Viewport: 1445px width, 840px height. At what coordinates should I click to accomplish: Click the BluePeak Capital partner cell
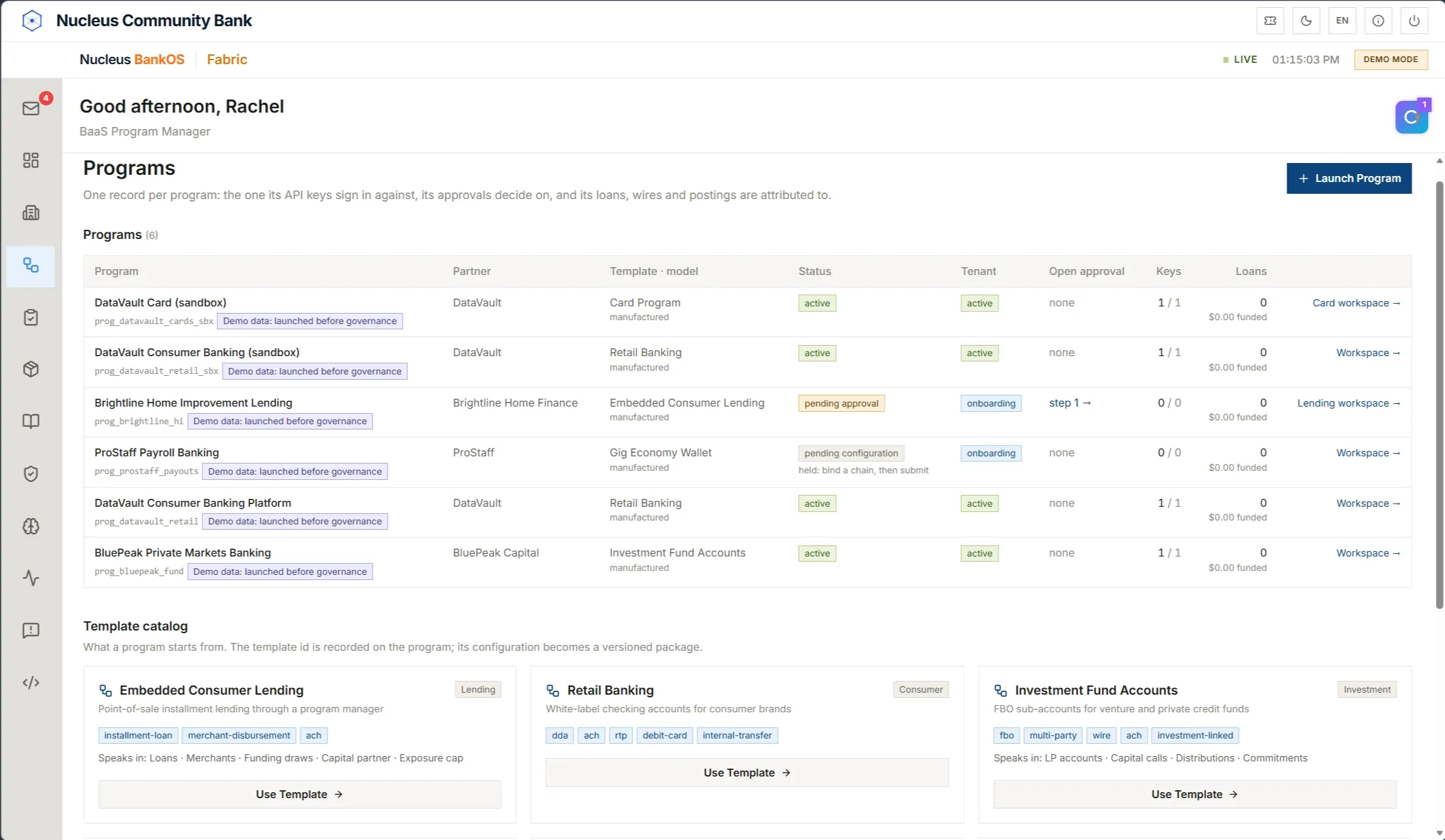[496, 553]
